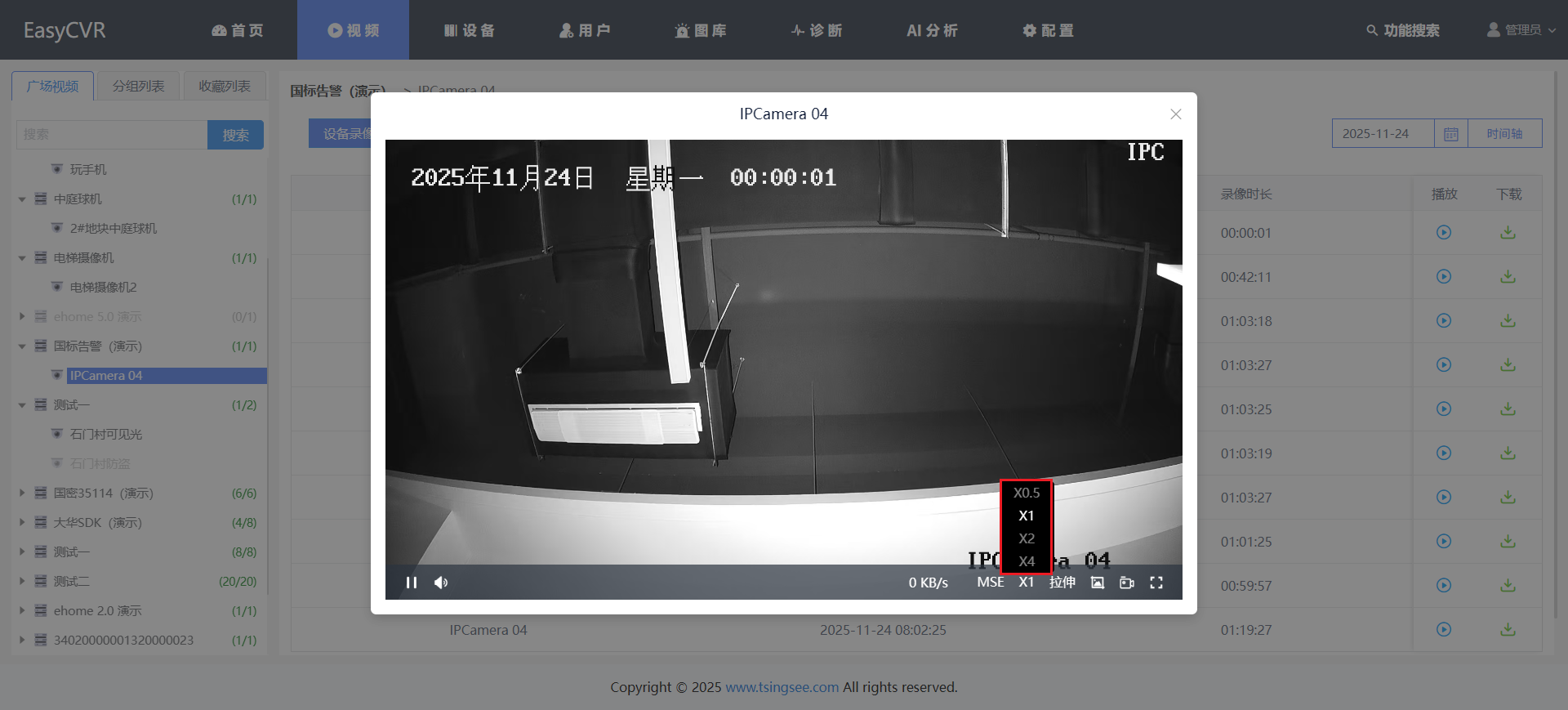Toggle the MSE player mode
1568x710 pixels.
click(991, 583)
